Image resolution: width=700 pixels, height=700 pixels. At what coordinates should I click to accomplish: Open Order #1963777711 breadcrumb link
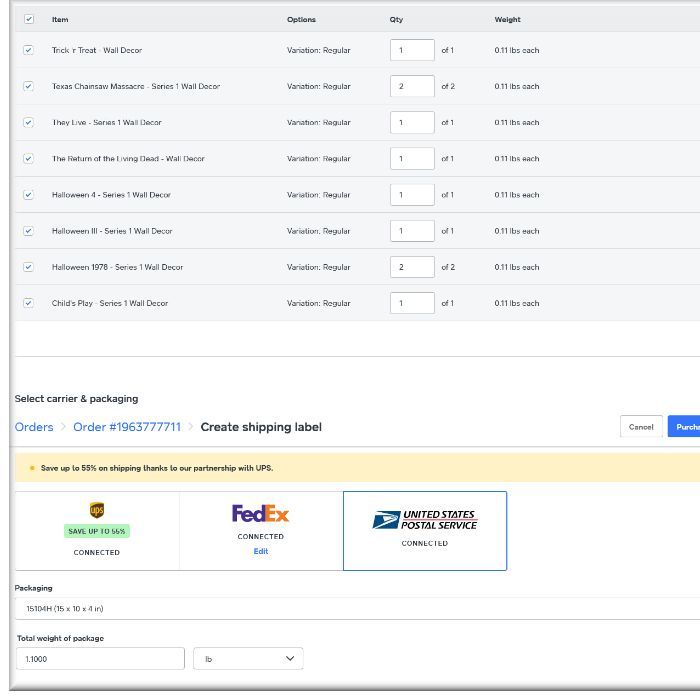click(x=127, y=427)
